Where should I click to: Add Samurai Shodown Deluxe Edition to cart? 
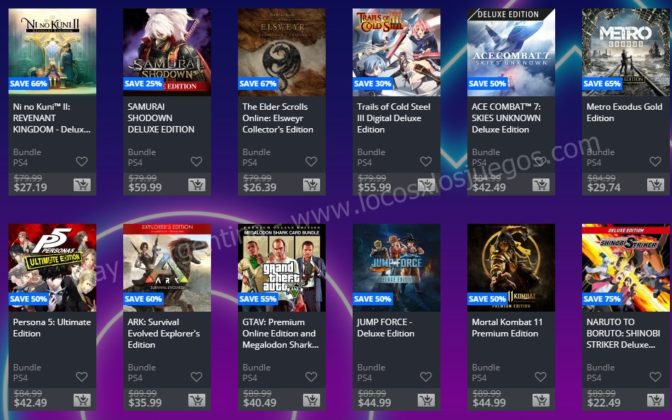[x=197, y=185]
